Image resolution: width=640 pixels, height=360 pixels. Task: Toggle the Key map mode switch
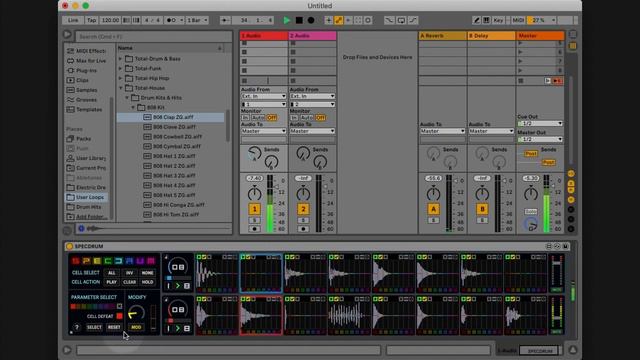click(x=498, y=20)
